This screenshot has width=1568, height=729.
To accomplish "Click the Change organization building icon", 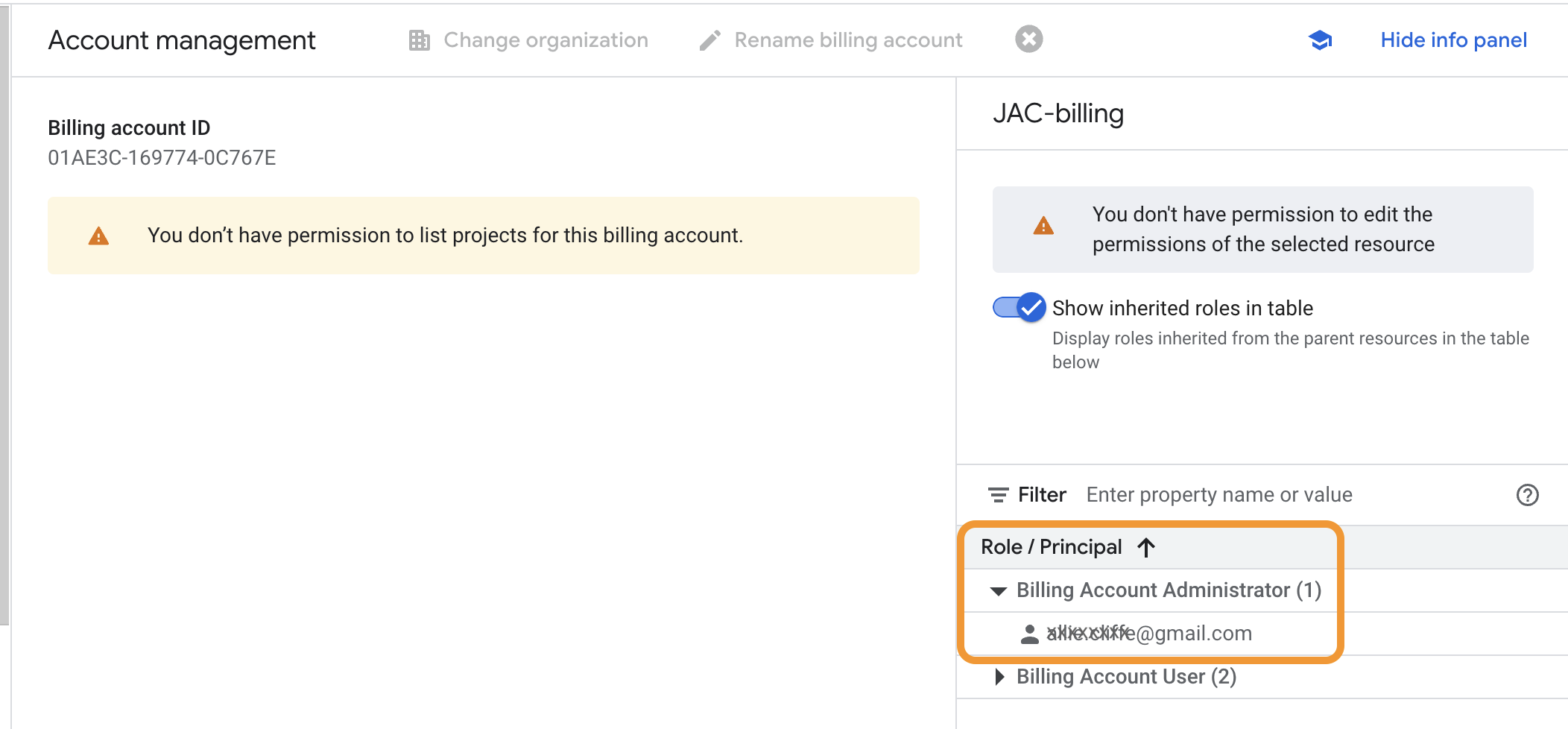I will coord(420,40).
